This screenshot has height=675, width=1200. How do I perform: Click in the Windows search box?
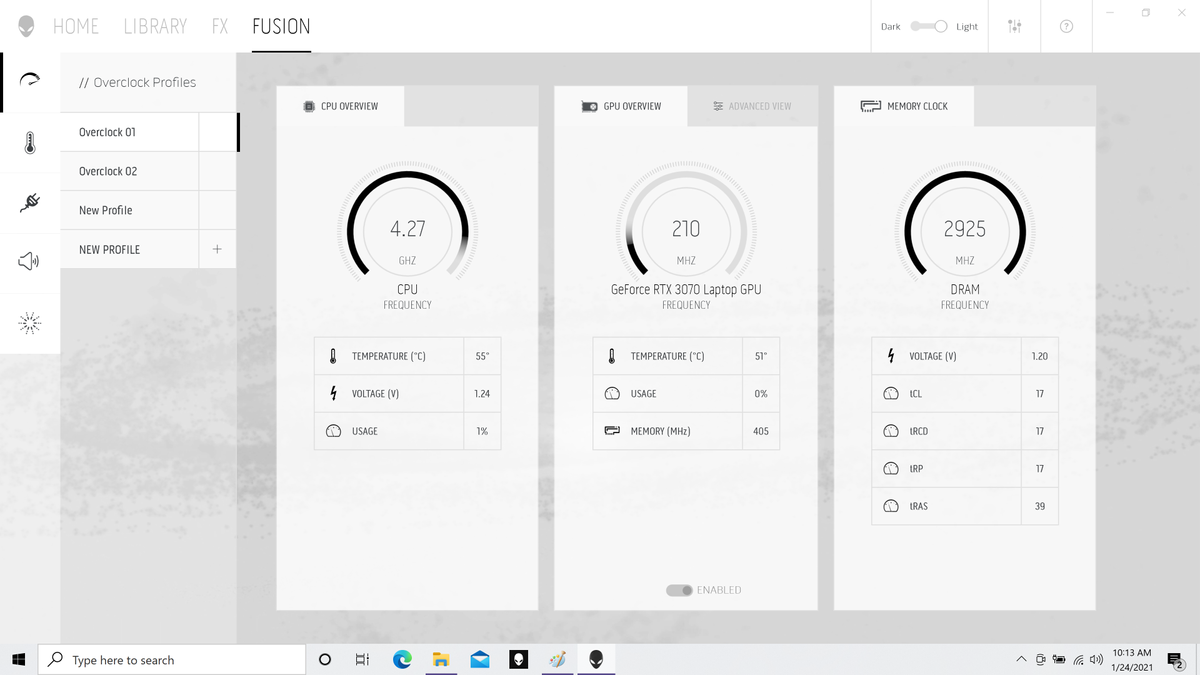(x=171, y=659)
